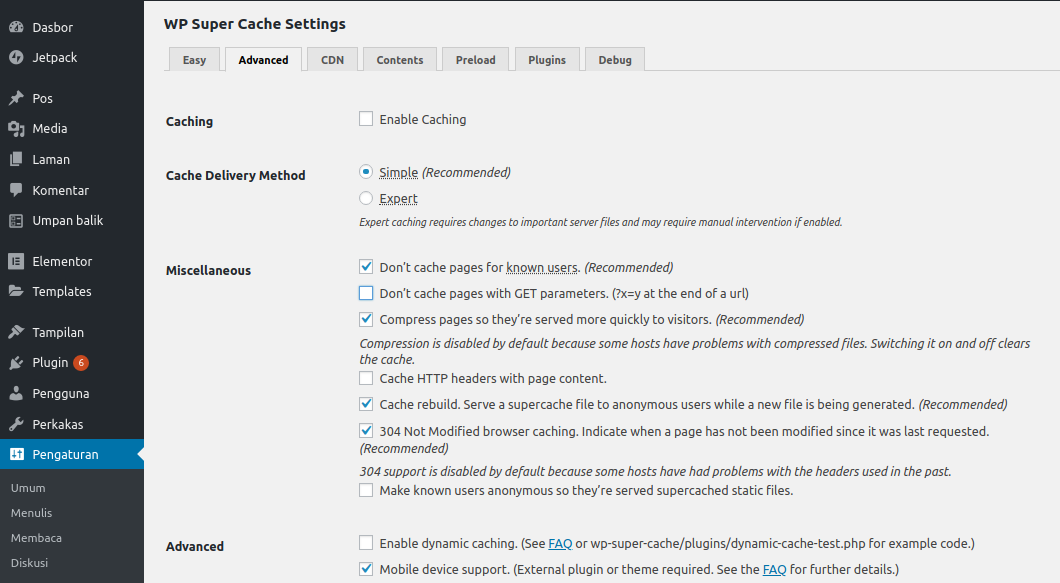Uncheck the Cache rebuild checkbox

(x=366, y=404)
